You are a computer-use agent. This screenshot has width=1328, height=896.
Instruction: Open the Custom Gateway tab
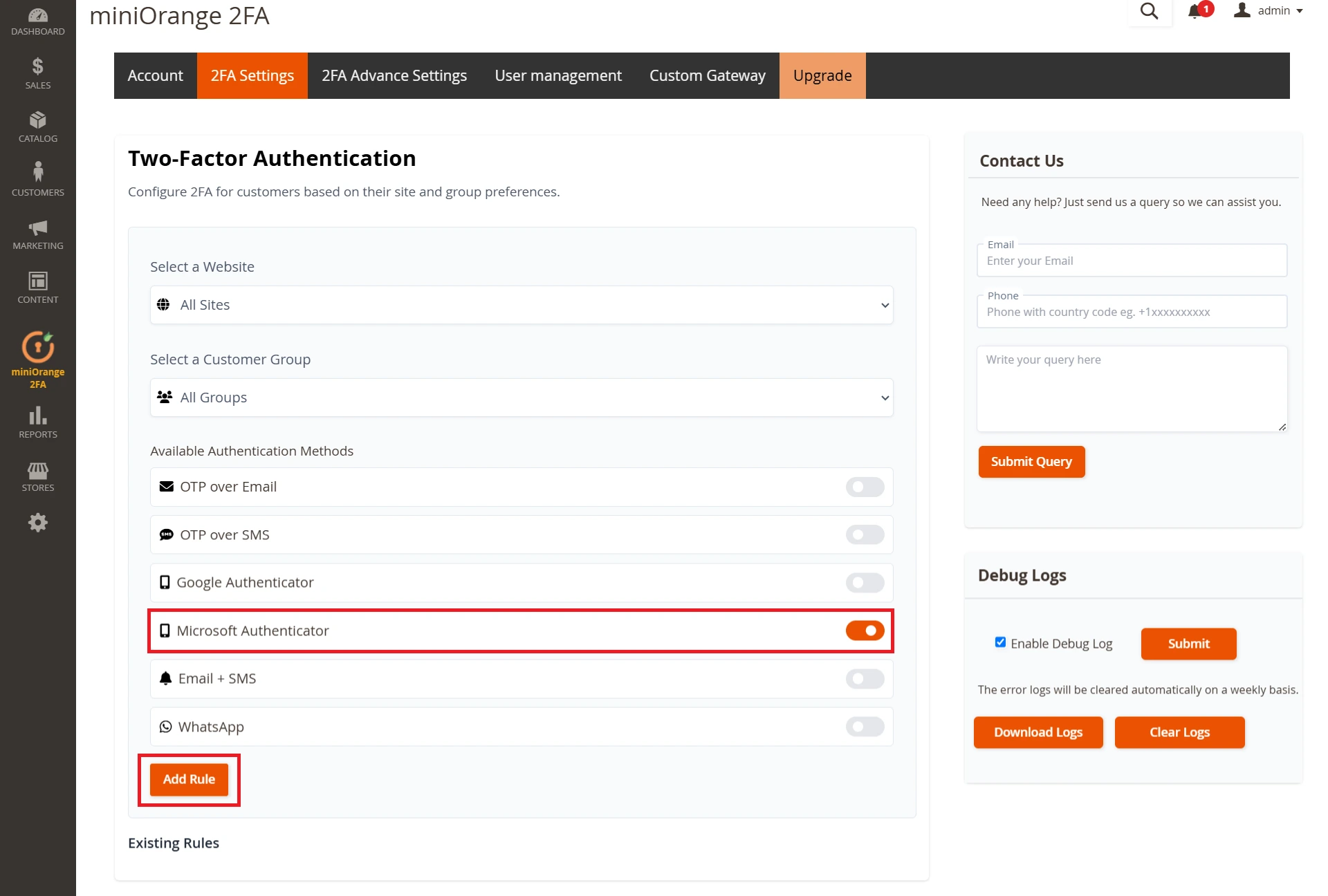coord(708,75)
